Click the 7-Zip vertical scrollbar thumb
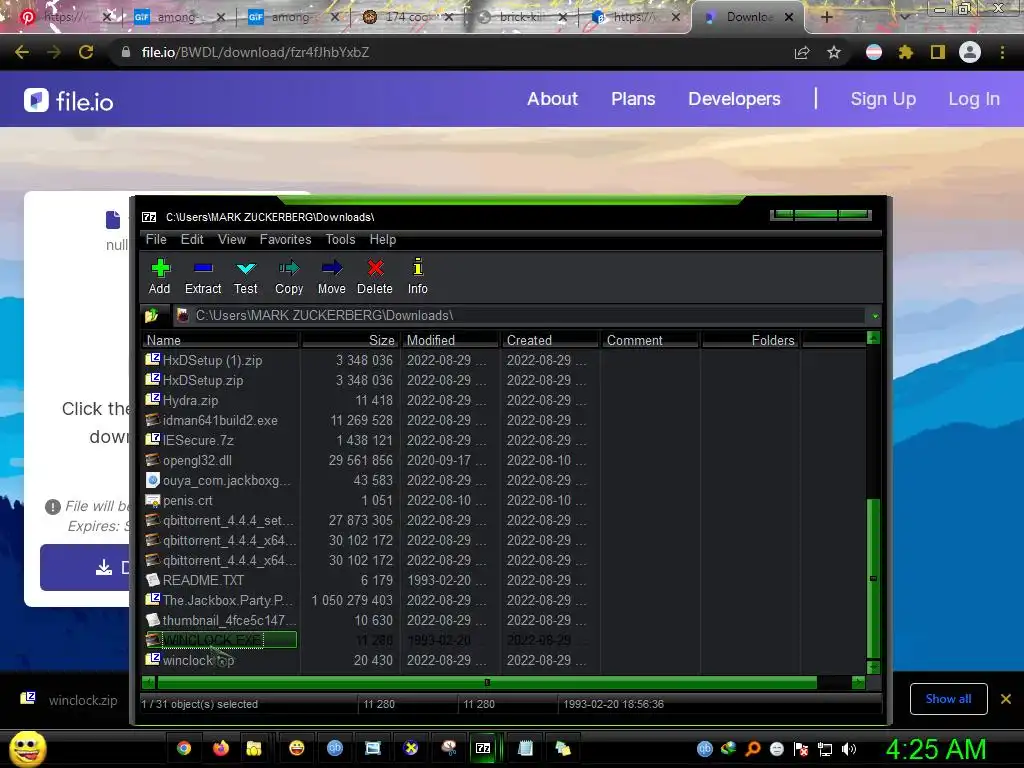1024x768 pixels. (873, 578)
